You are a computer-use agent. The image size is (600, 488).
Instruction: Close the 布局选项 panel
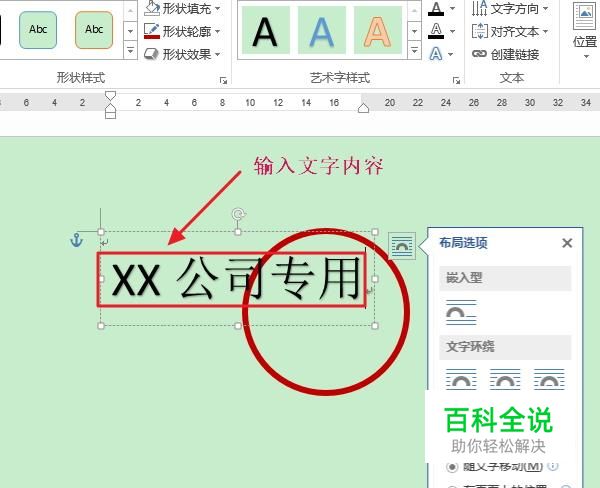[567, 243]
